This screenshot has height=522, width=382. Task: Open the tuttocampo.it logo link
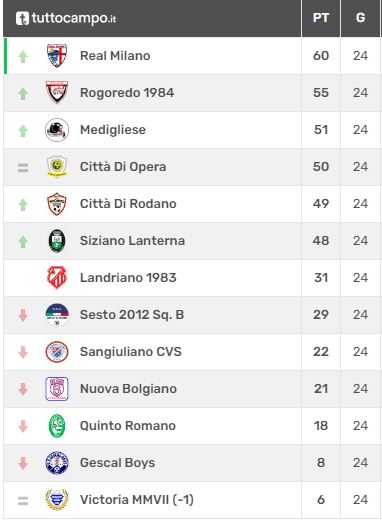click(66, 18)
